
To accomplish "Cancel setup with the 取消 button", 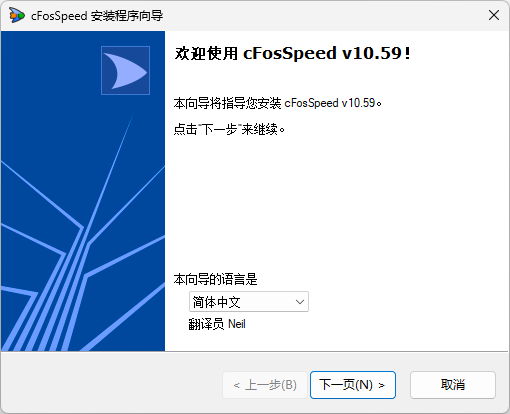I will pyautogui.click(x=453, y=385).
